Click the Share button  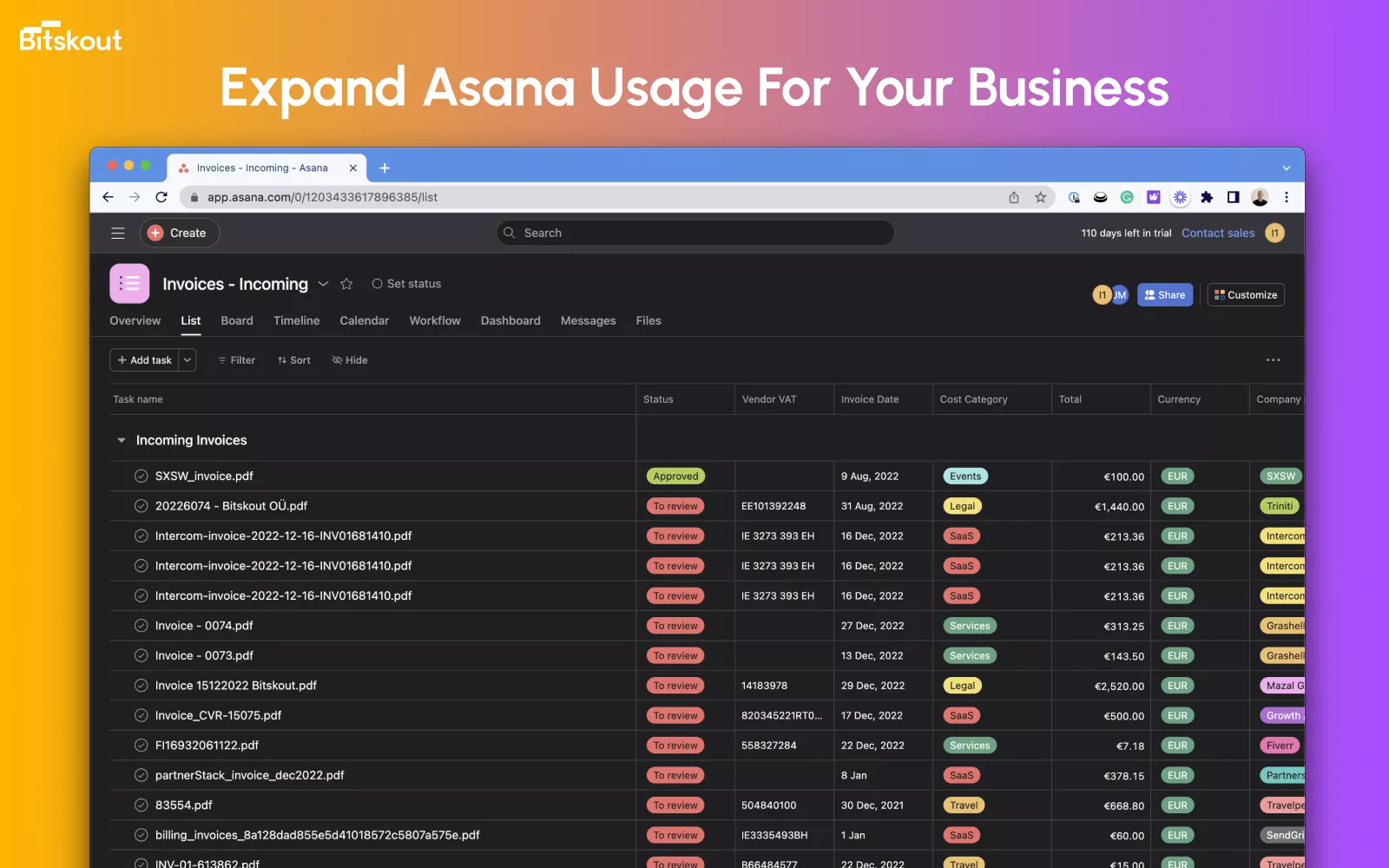pyautogui.click(x=1164, y=295)
